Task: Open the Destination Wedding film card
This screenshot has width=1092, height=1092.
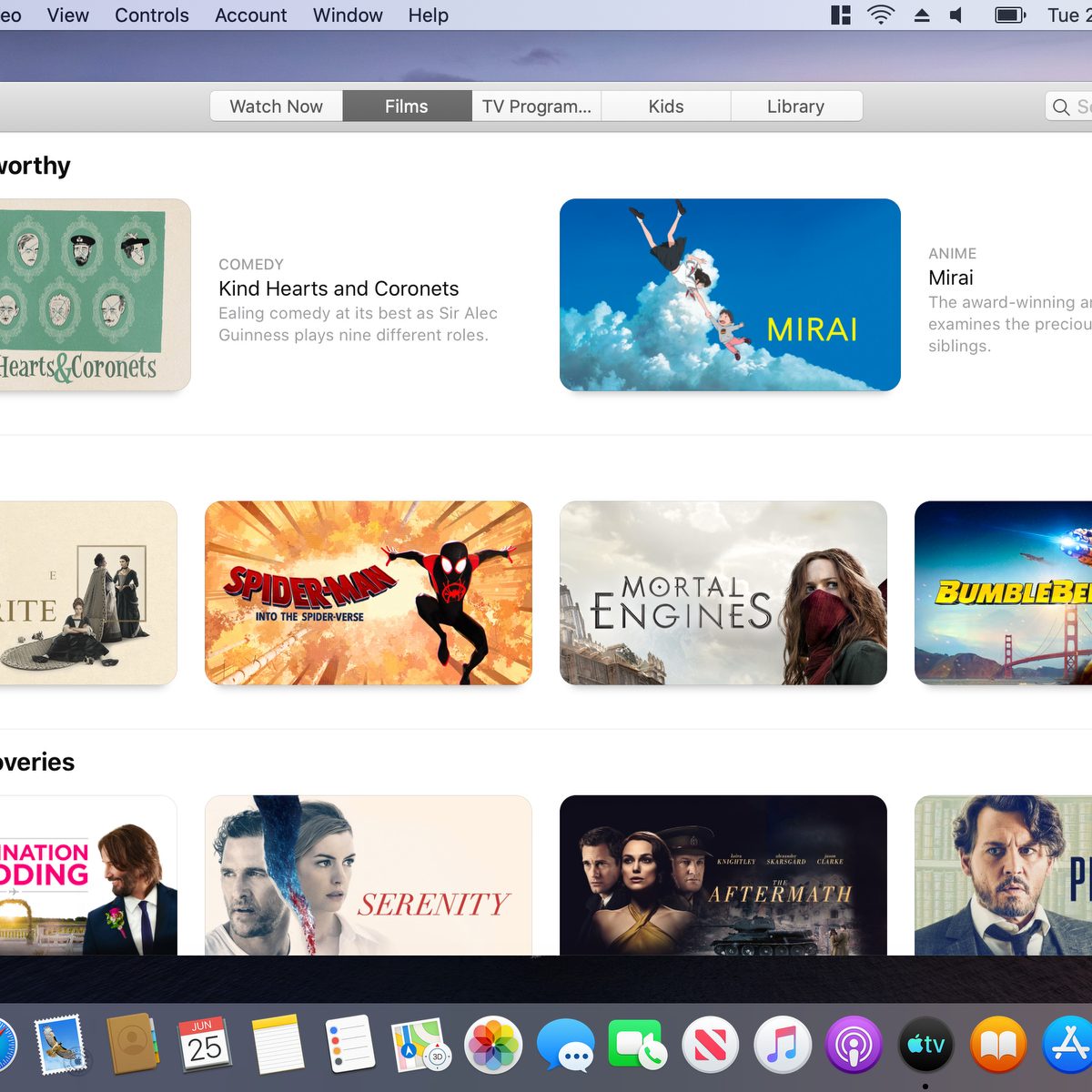Action: [88, 875]
